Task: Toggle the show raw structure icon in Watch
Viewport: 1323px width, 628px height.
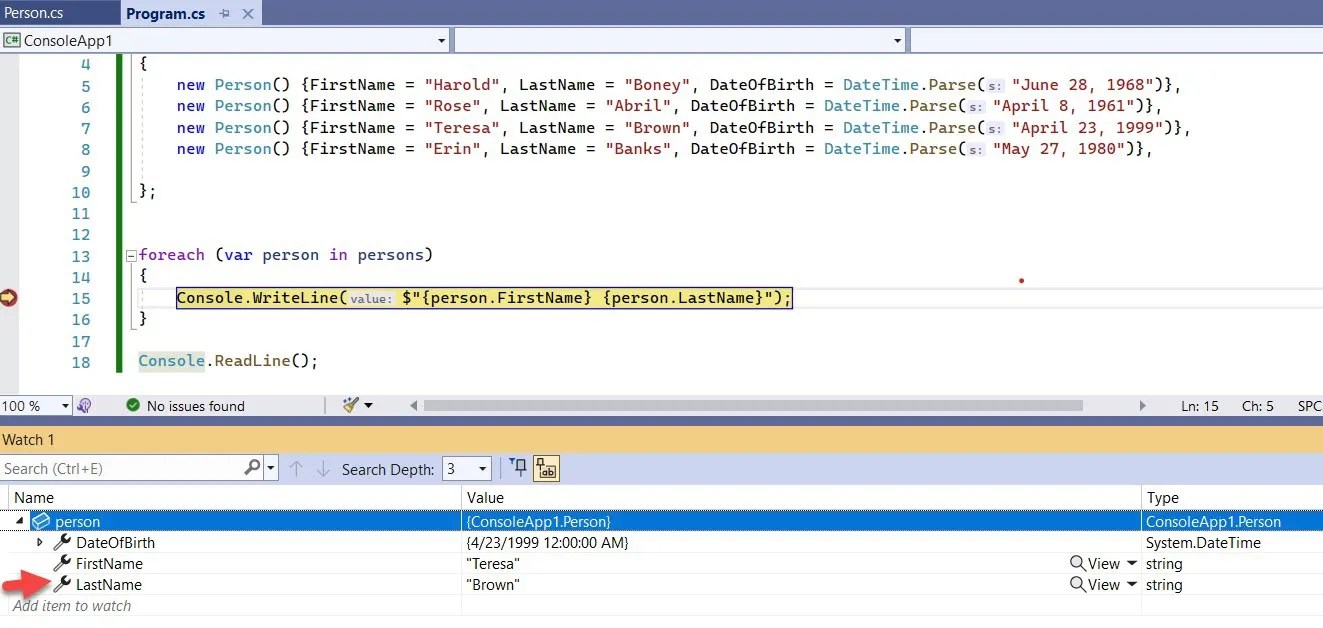Action: click(545, 468)
